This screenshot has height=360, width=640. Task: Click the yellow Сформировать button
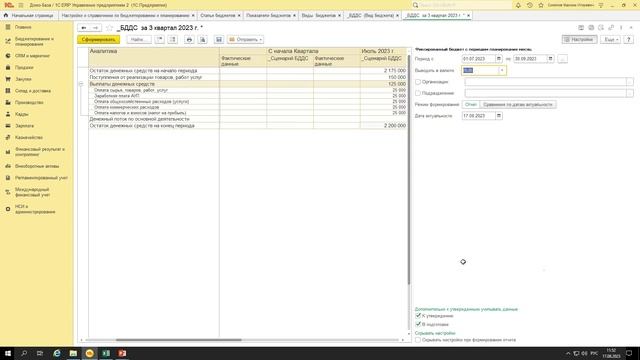coord(98,40)
